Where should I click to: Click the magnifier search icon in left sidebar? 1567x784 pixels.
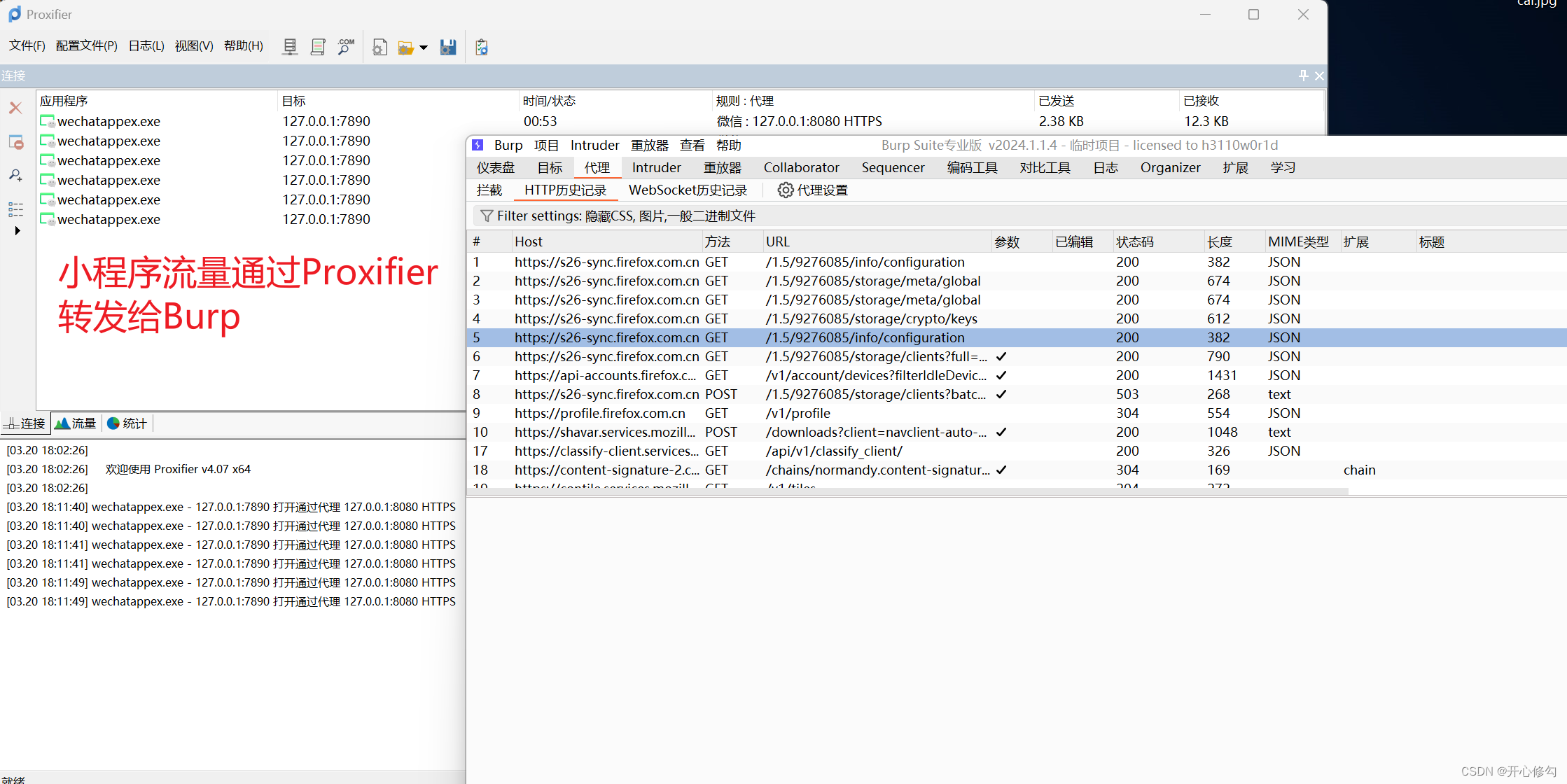[15, 175]
